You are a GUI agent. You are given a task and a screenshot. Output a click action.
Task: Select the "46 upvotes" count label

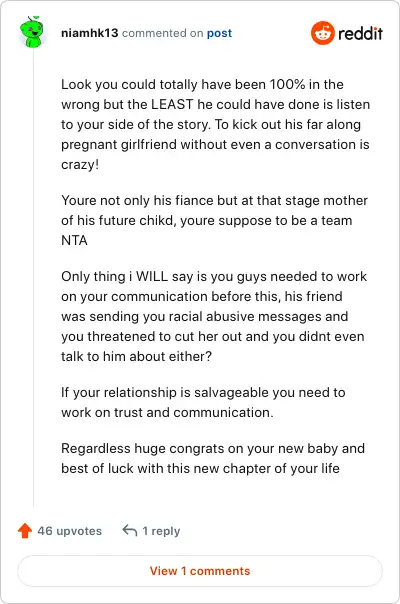pyautogui.click(x=69, y=531)
